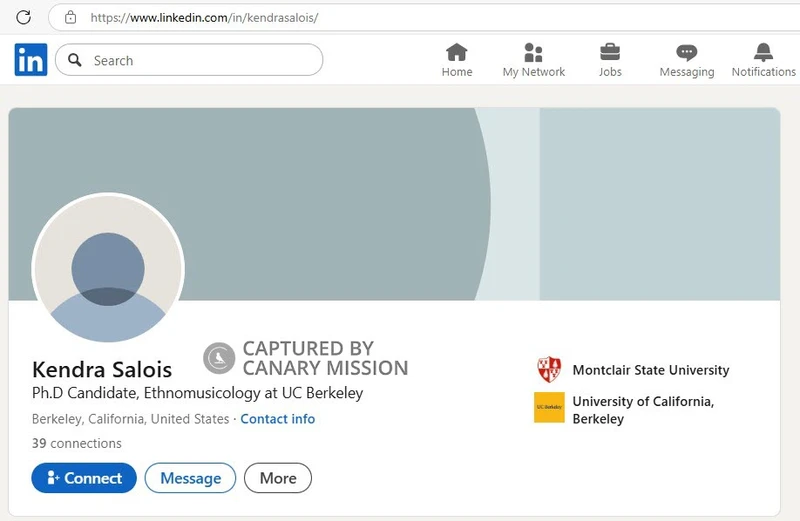Click the search magnifier icon
Image resolution: width=800 pixels, height=521 pixels.
click(75, 60)
